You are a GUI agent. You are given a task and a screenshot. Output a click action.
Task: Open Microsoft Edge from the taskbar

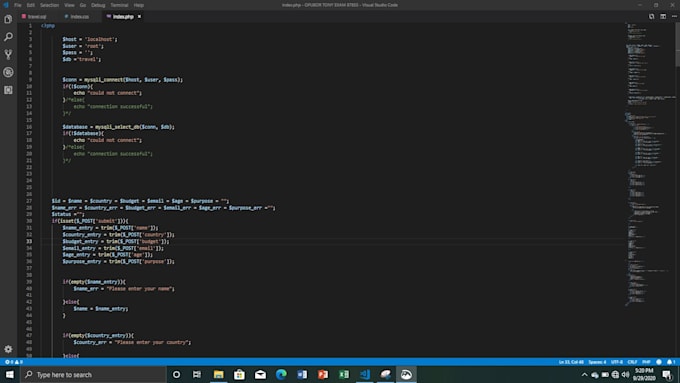pyautogui.click(x=281, y=374)
